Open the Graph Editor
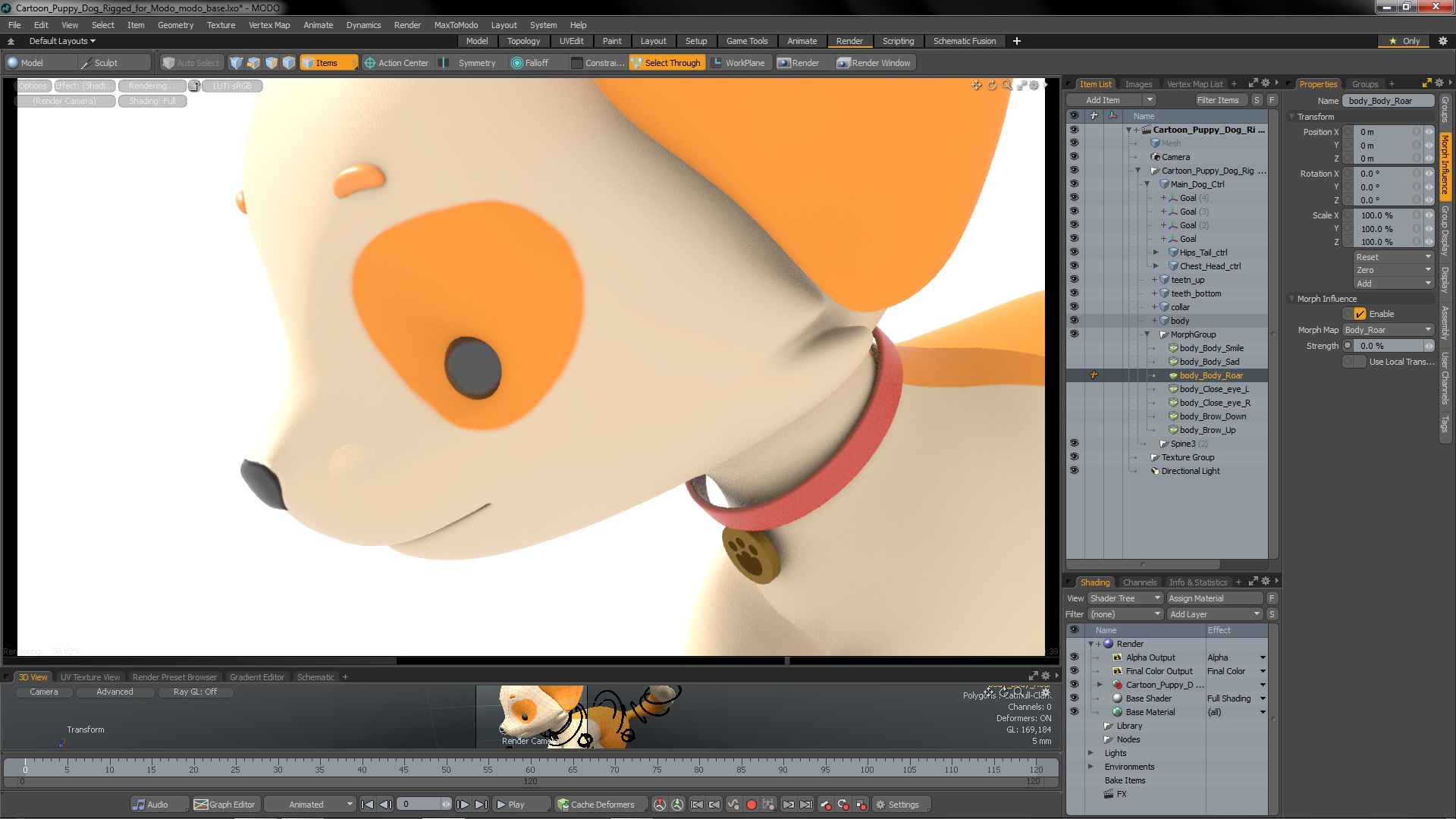This screenshot has width=1456, height=819. [x=224, y=805]
